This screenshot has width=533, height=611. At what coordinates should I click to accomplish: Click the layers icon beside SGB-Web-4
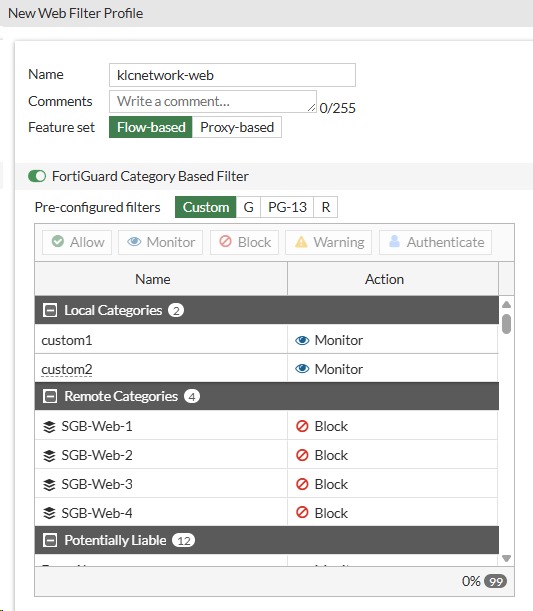pos(49,513)
